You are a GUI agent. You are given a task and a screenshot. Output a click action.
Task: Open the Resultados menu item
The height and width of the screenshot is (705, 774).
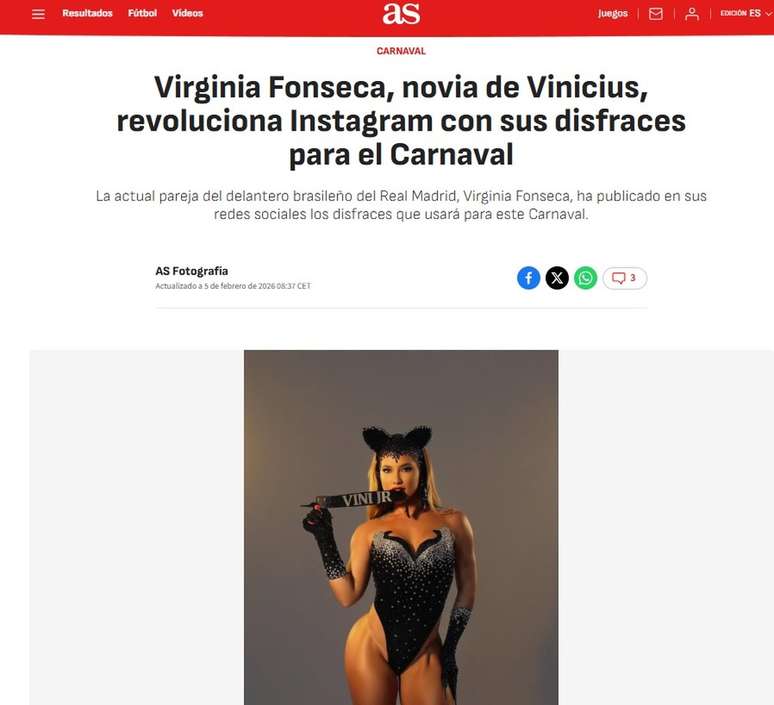87,13
